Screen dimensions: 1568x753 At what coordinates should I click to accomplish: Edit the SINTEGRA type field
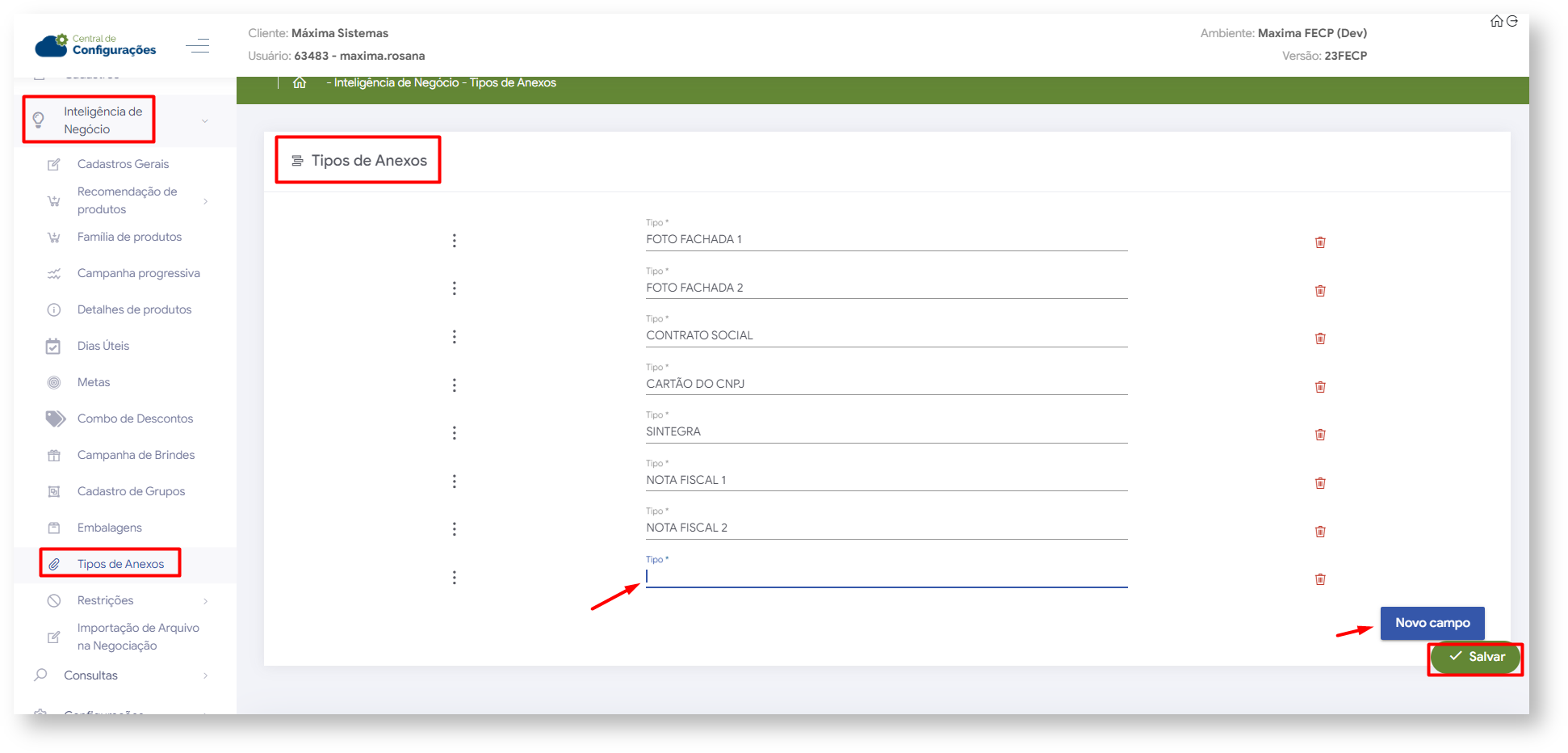(x=887, y=432)
